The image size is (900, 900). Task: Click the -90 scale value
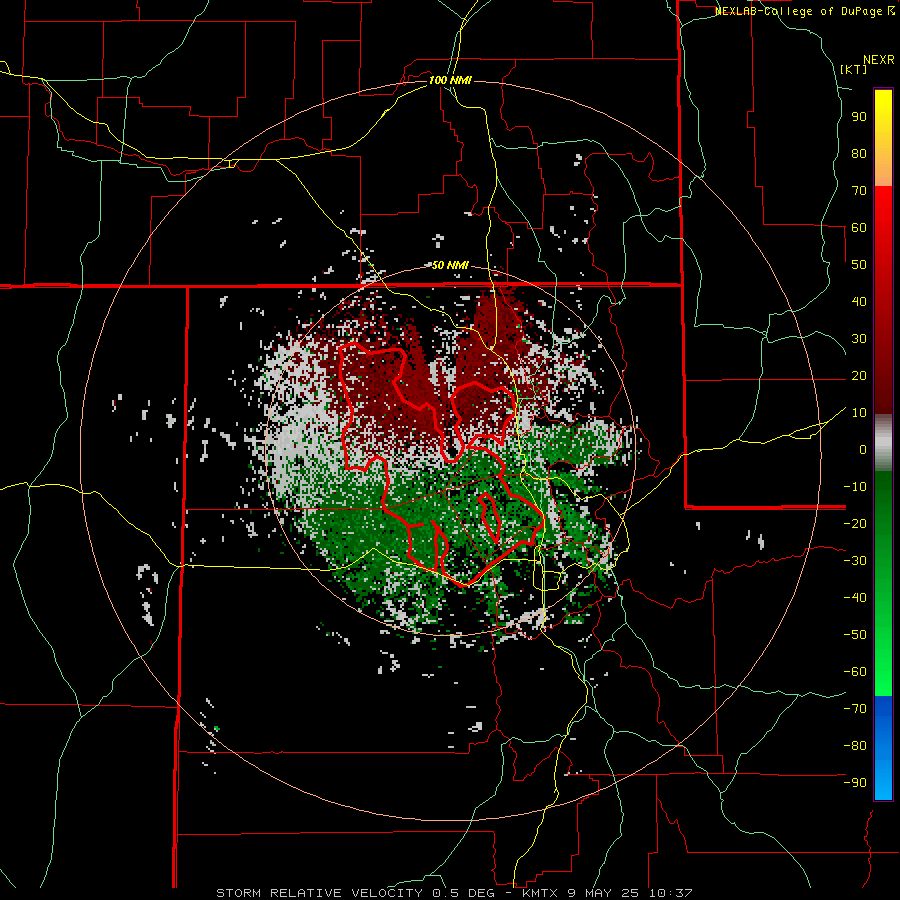tap(855, 783)
